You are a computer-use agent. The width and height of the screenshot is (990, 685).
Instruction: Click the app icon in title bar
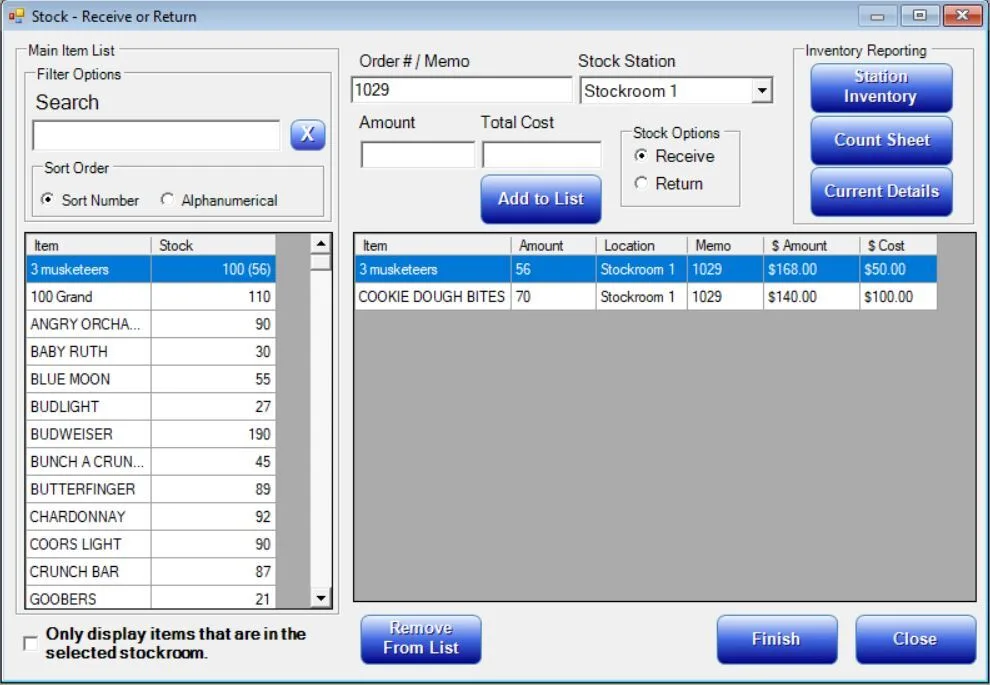16,16
